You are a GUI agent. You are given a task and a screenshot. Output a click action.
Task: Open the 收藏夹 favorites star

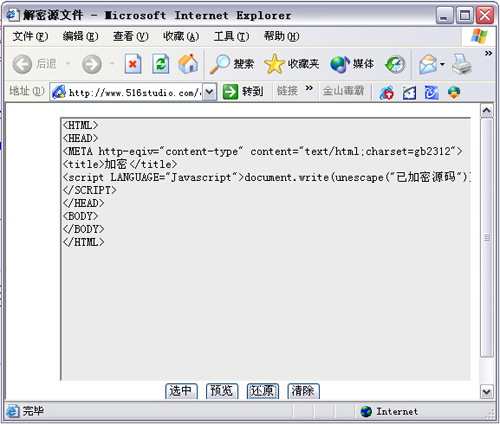click(291, 64)
